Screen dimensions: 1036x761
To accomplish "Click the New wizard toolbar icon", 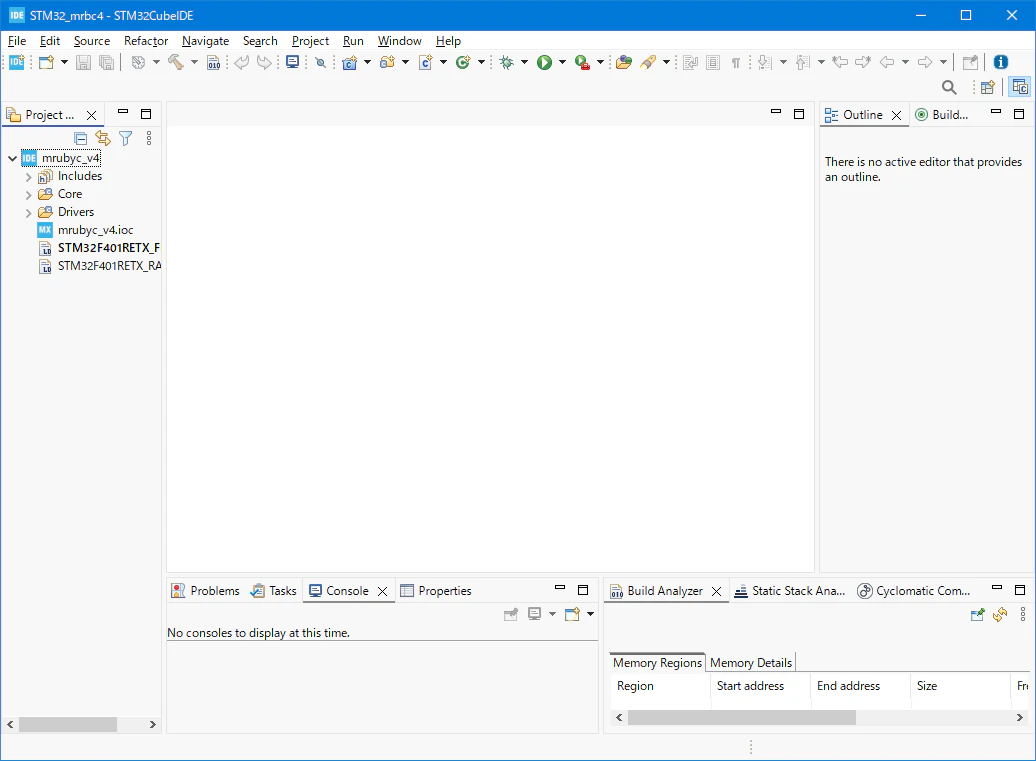I will point(46,62).
